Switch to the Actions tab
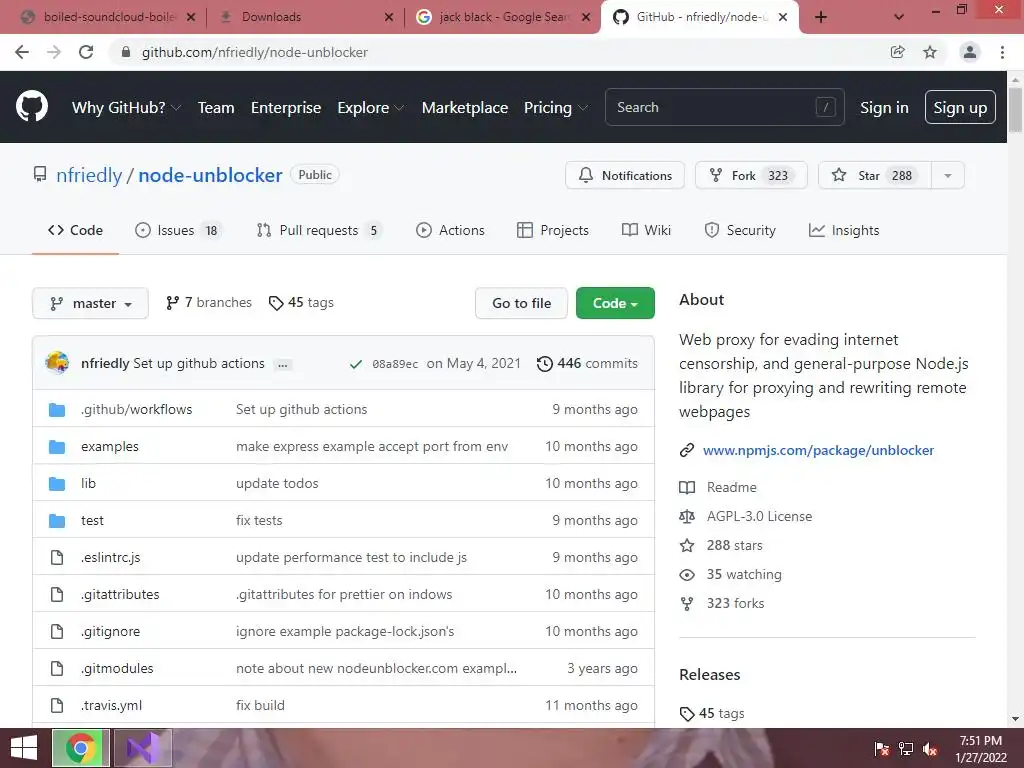1024x768 pixels. 451,230
